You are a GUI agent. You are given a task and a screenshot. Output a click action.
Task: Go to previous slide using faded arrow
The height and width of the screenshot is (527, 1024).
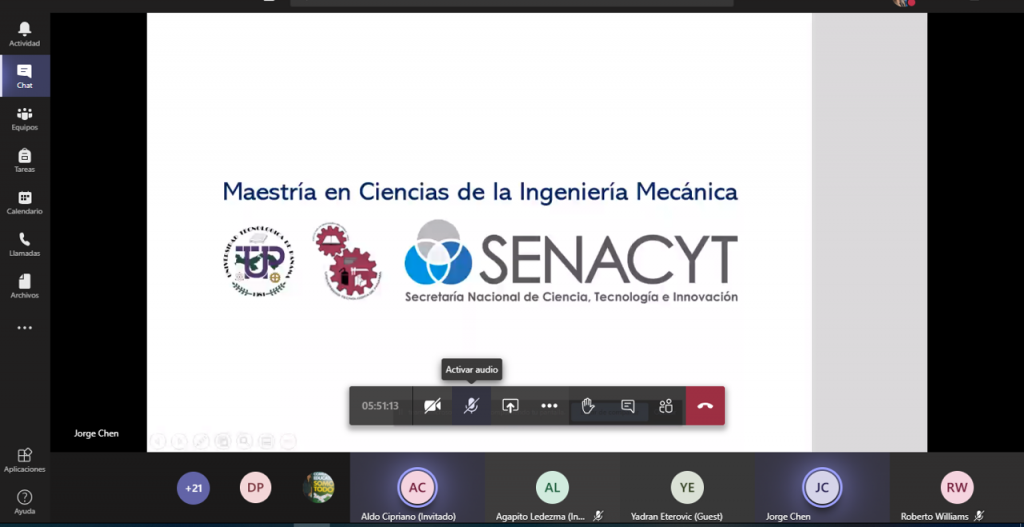tap(158, 441)
